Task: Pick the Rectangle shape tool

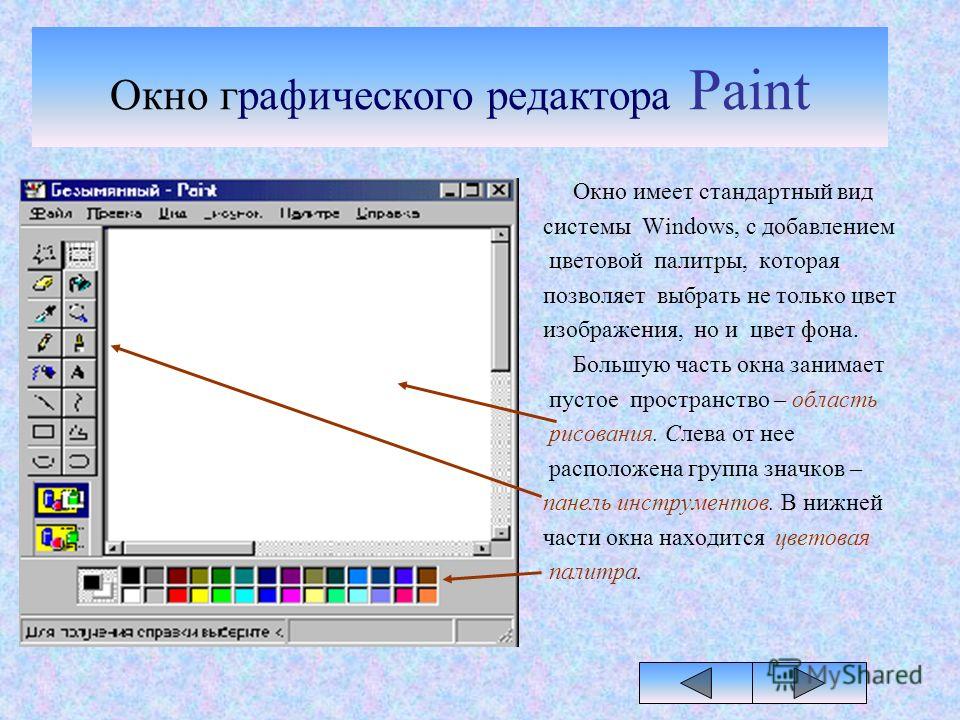Action: click(44, 431)
